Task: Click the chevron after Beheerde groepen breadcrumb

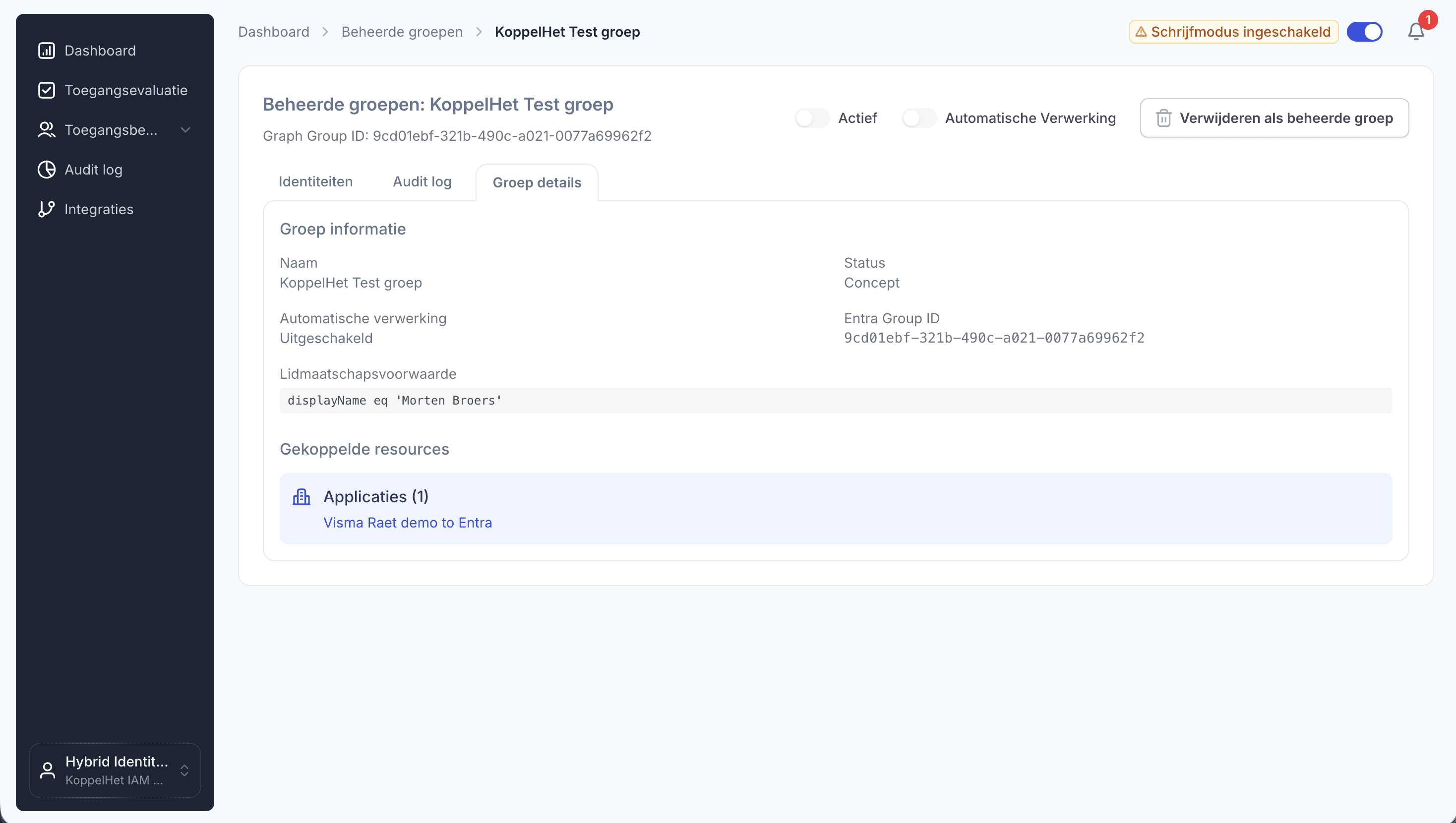Action: pos(479,32)
